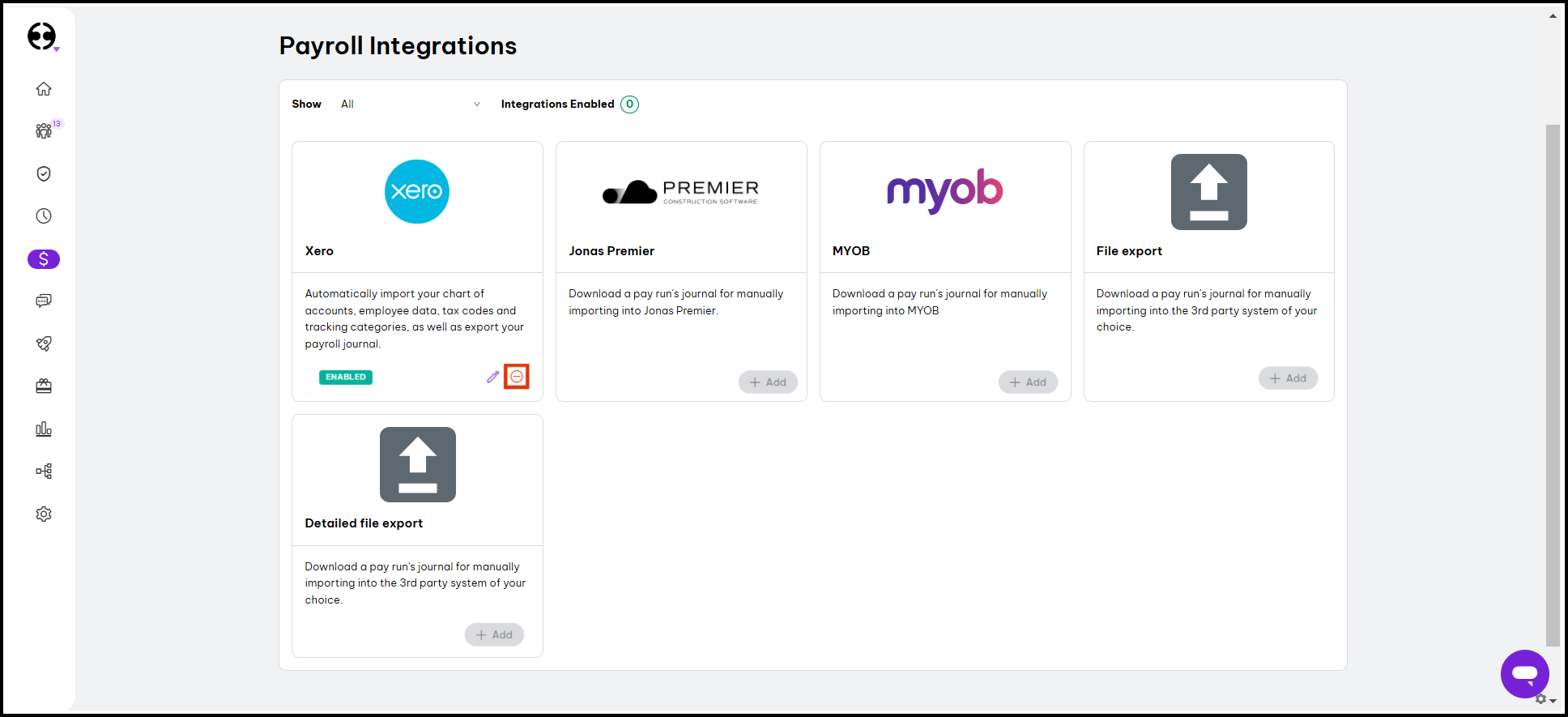The image size is (1568, 717).
Task: Add the File export integration
Action: click(1287, 378)
